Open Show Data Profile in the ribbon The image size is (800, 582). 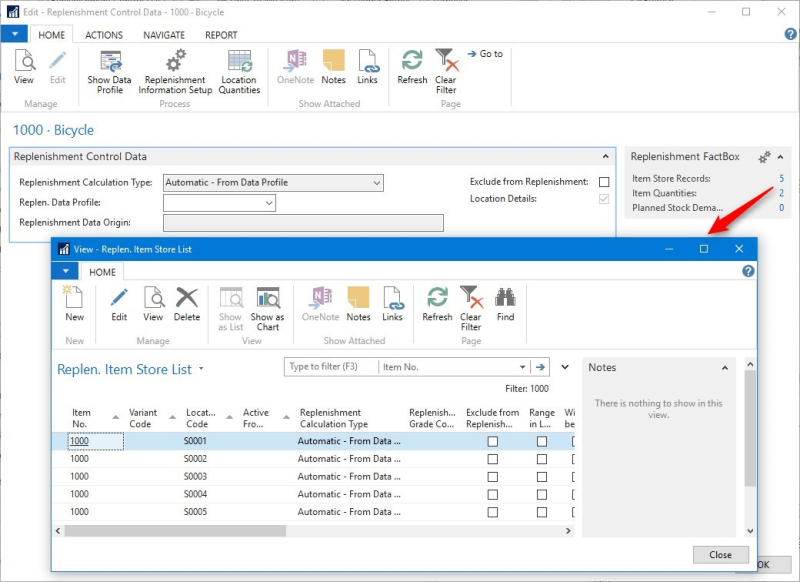(109, 70)
